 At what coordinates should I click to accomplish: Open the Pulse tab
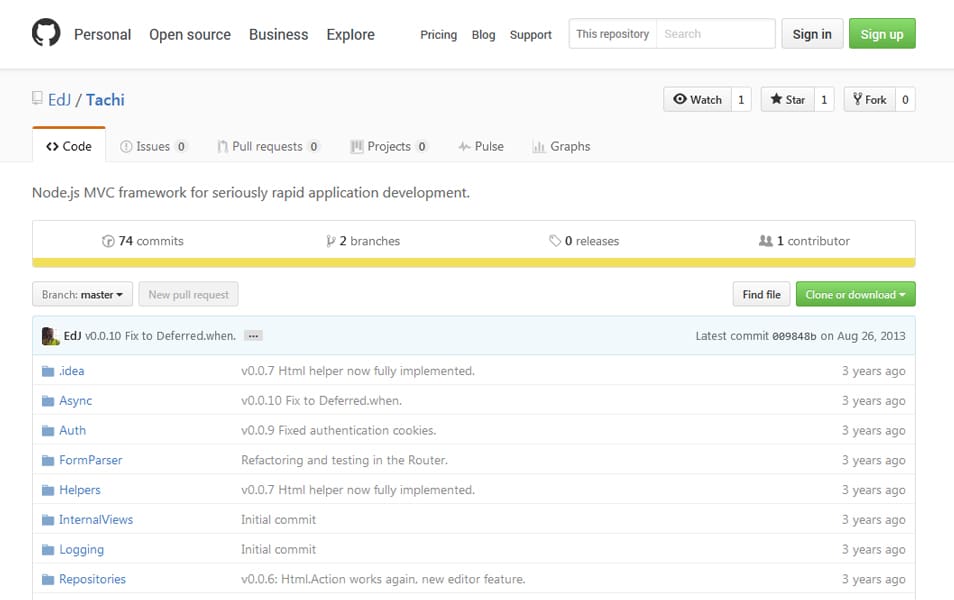pos(481,146)
